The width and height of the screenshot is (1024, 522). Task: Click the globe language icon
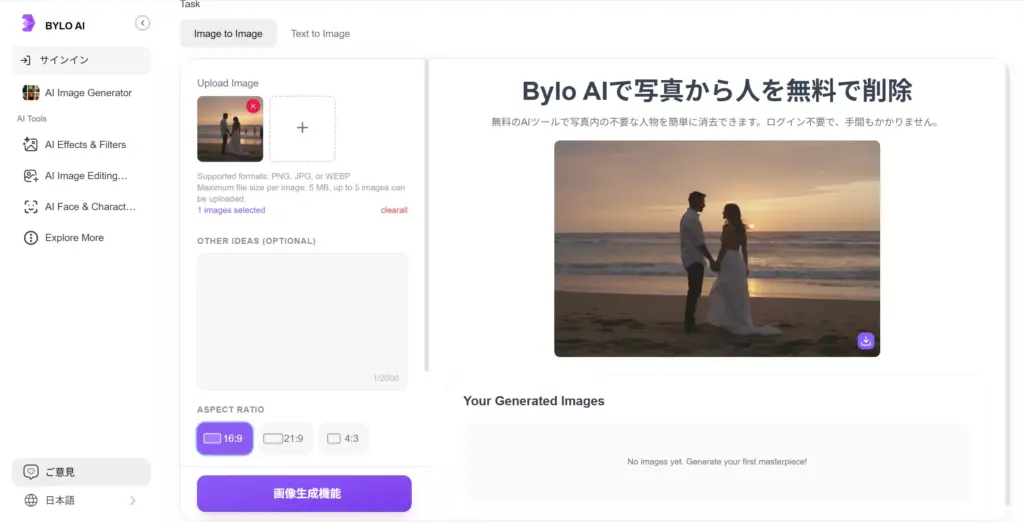(30, 500)
